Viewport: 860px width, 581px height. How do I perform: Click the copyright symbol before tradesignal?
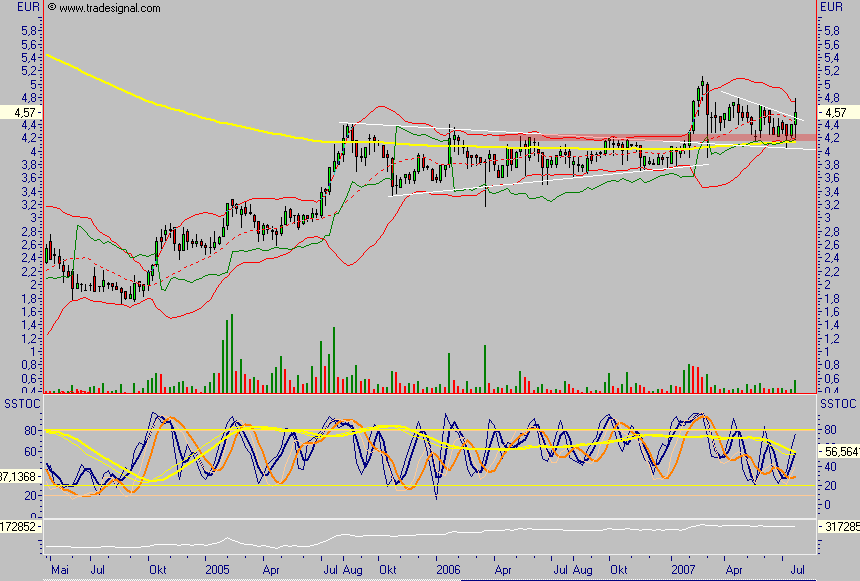(51, 8)
